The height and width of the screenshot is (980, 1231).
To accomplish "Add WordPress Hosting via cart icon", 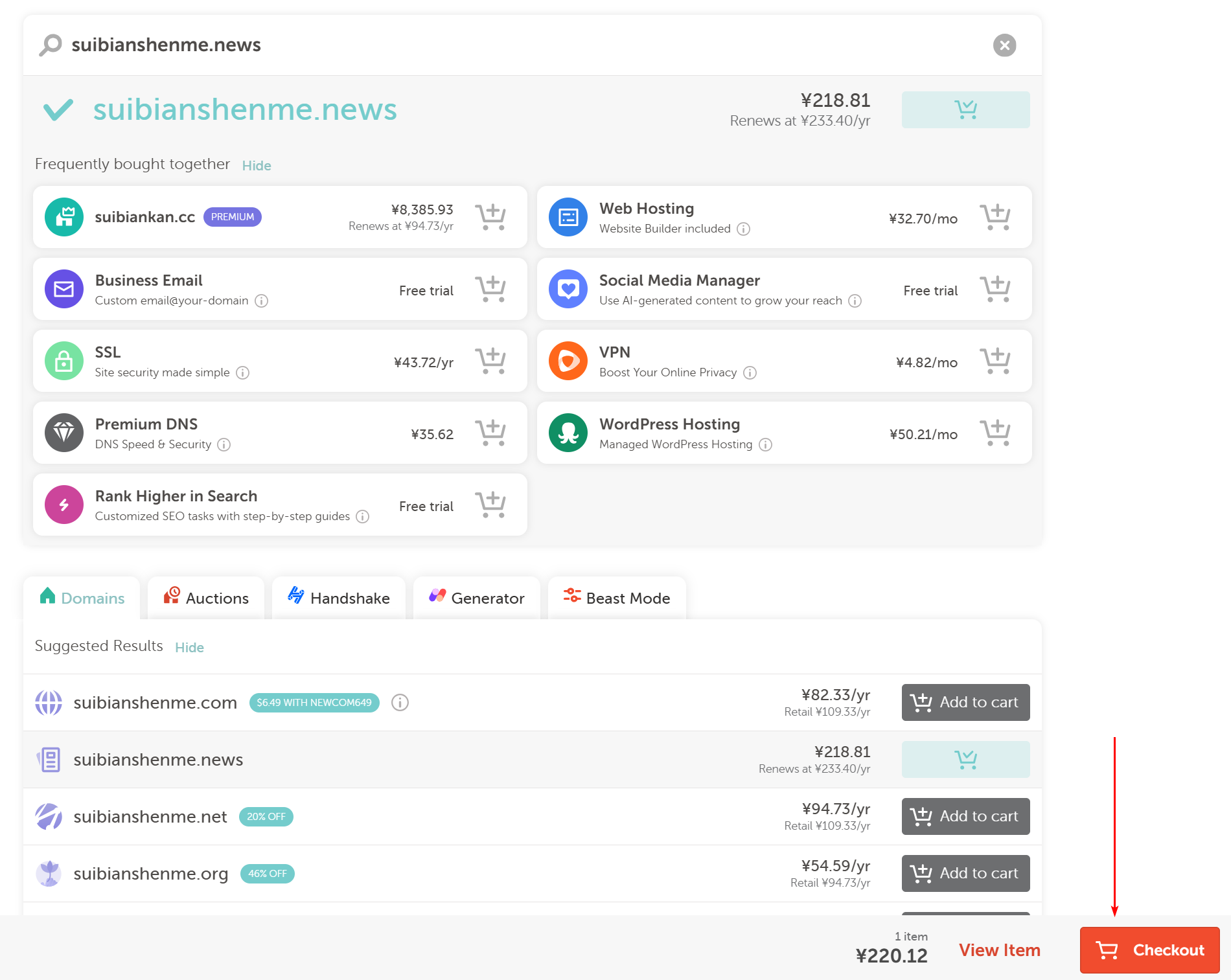I will tap(995, 433).
